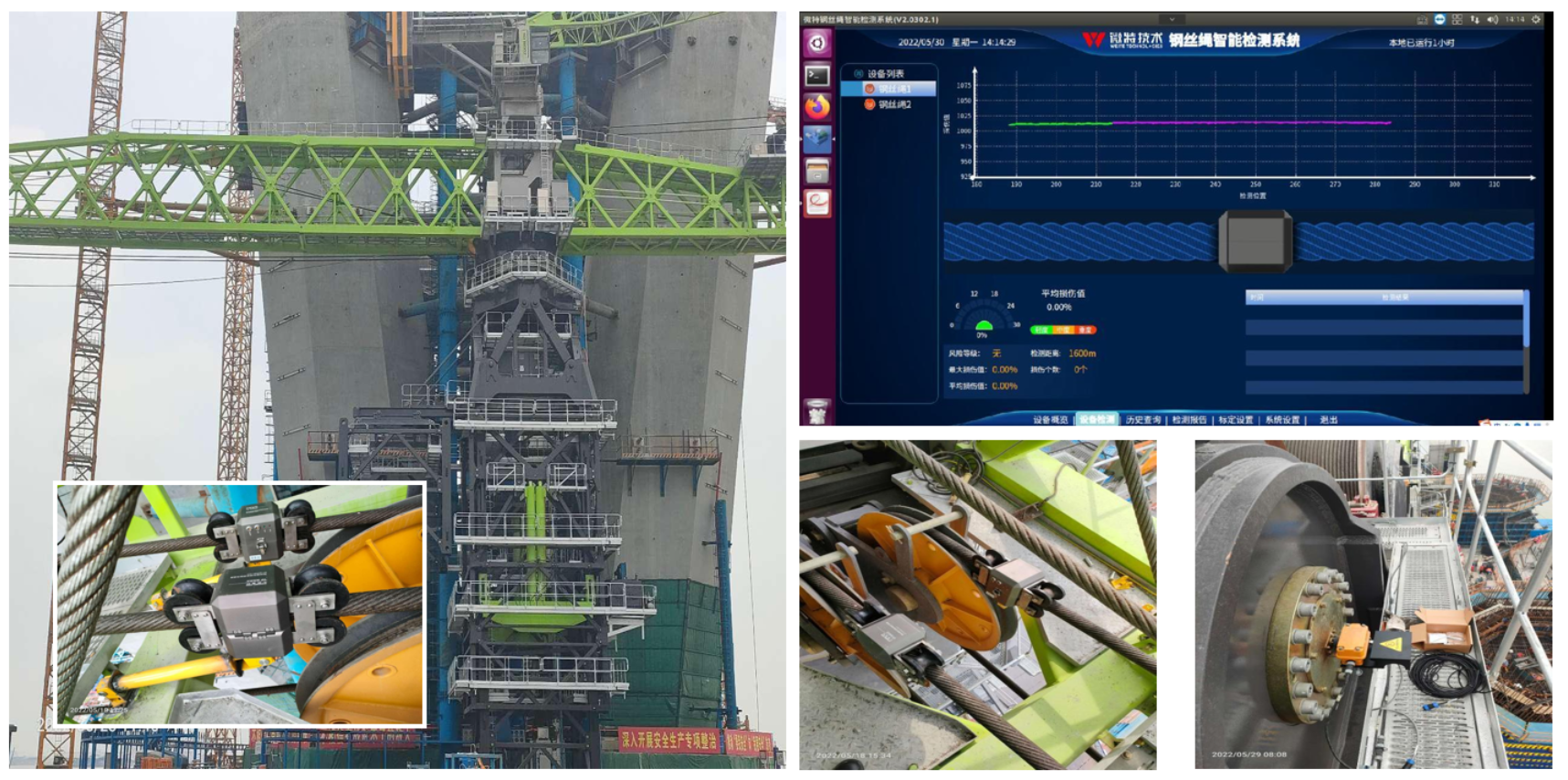Image resolution: width=1568 pixels, height=780 pixels.
Task: Open the file cabinet icon in dock
Action: tap(817, 170)
